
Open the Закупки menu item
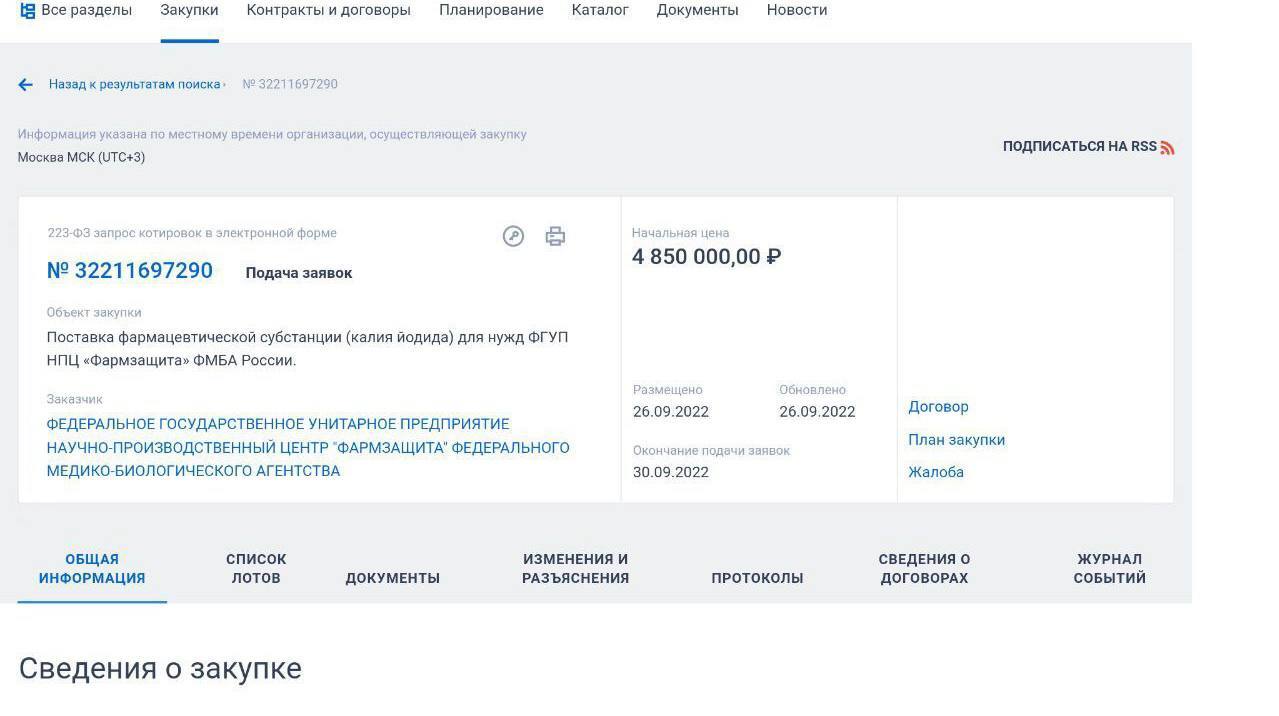189,10
